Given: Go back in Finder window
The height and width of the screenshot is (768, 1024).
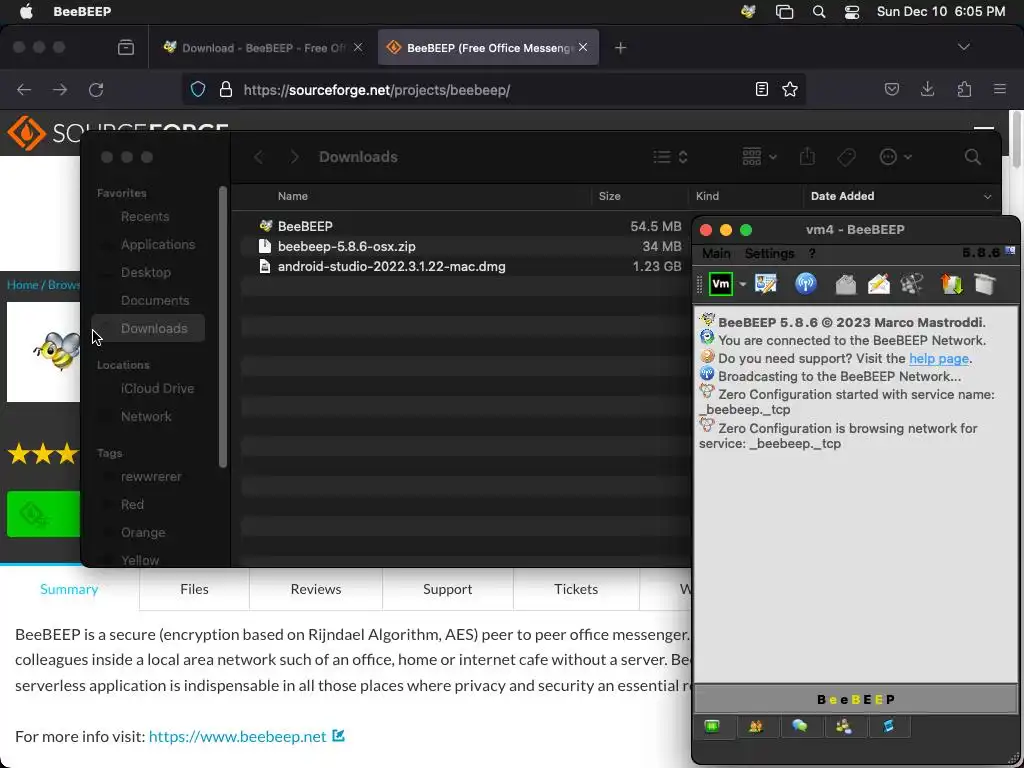Looking at the screenshot, I should pyautogui.click(x=259, y=157).
